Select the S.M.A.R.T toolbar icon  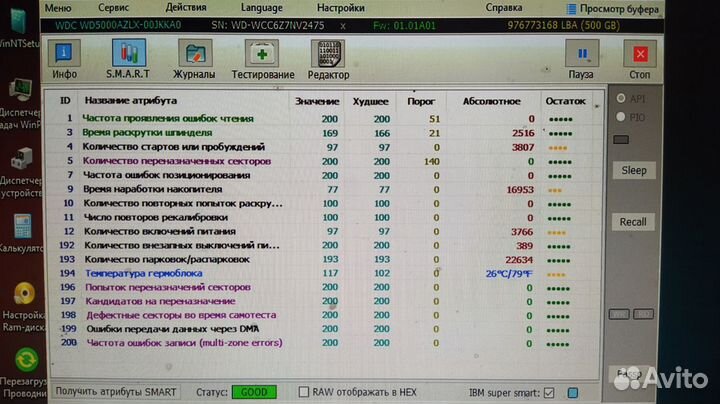pyautogui.click(x=127, y=58)
